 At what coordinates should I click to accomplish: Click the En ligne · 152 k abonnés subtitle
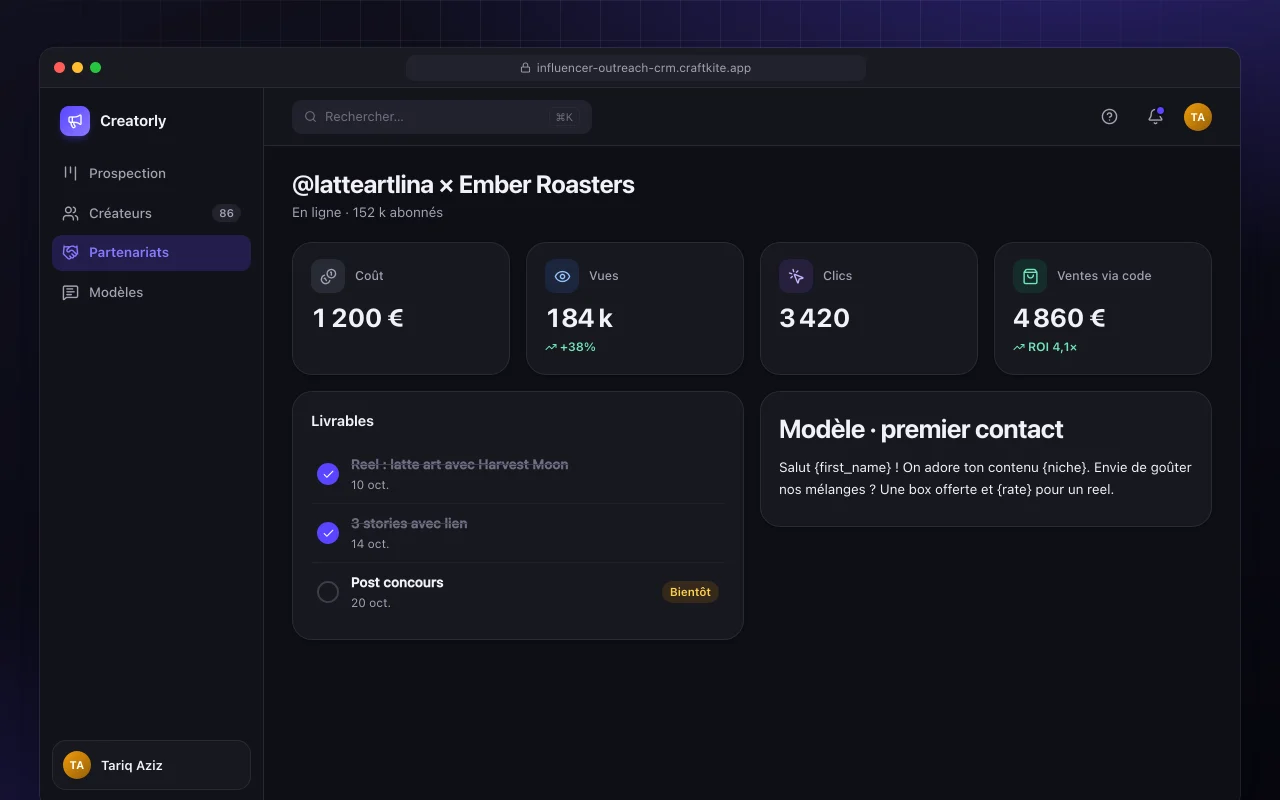click(367, 213)
